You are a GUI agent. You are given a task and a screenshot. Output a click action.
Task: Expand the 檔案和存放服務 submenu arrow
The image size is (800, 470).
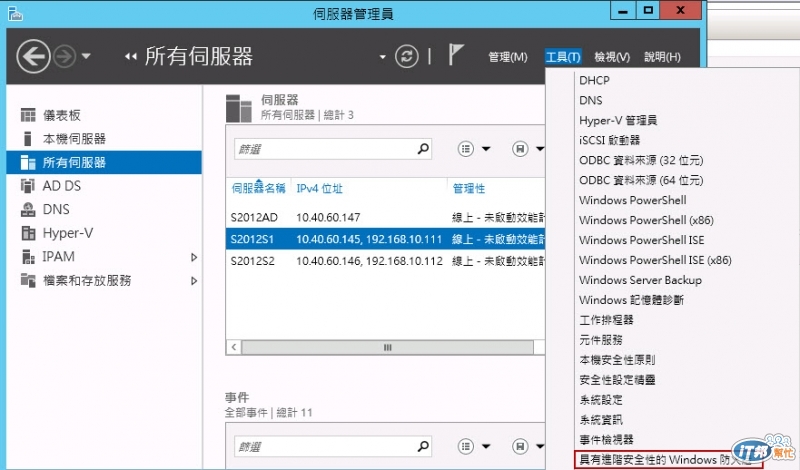click(194, 281)
